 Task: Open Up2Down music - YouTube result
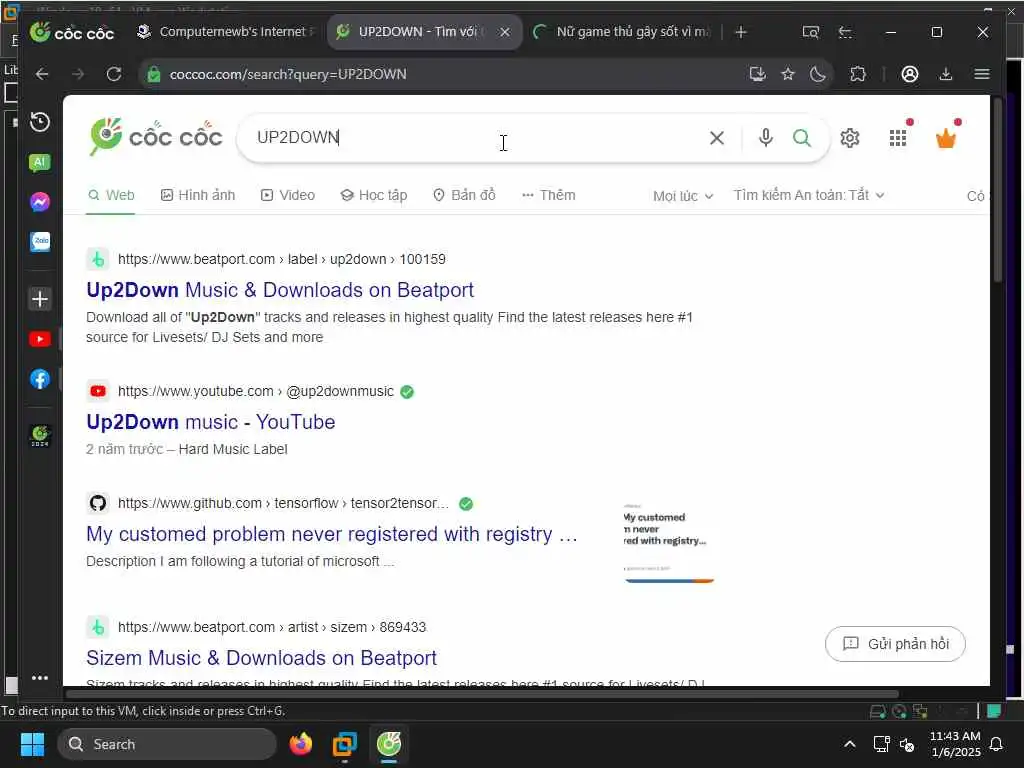coord(210,422)
